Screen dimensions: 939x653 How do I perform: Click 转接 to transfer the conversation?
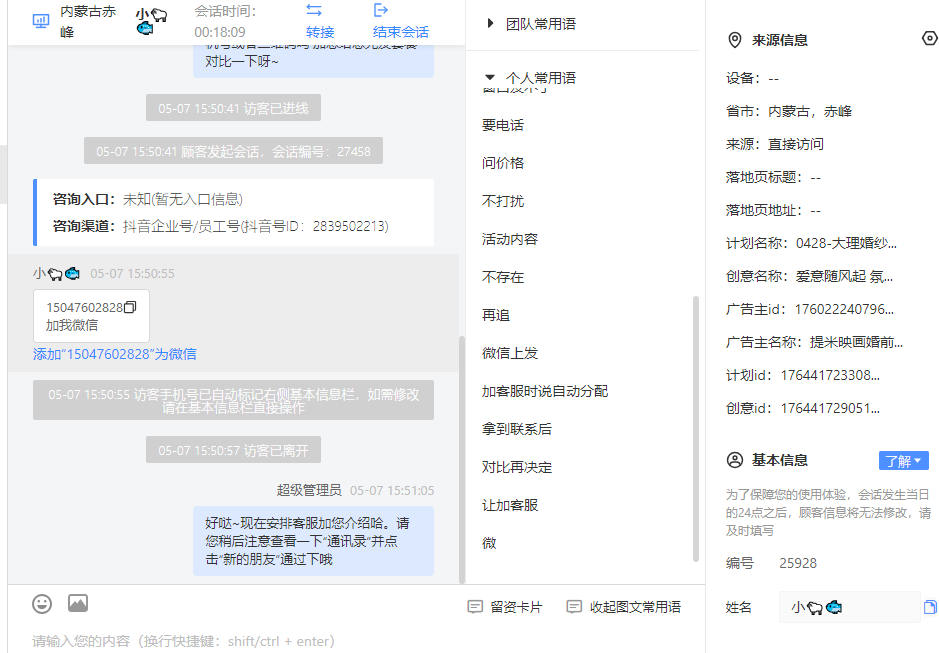point(320,32)
